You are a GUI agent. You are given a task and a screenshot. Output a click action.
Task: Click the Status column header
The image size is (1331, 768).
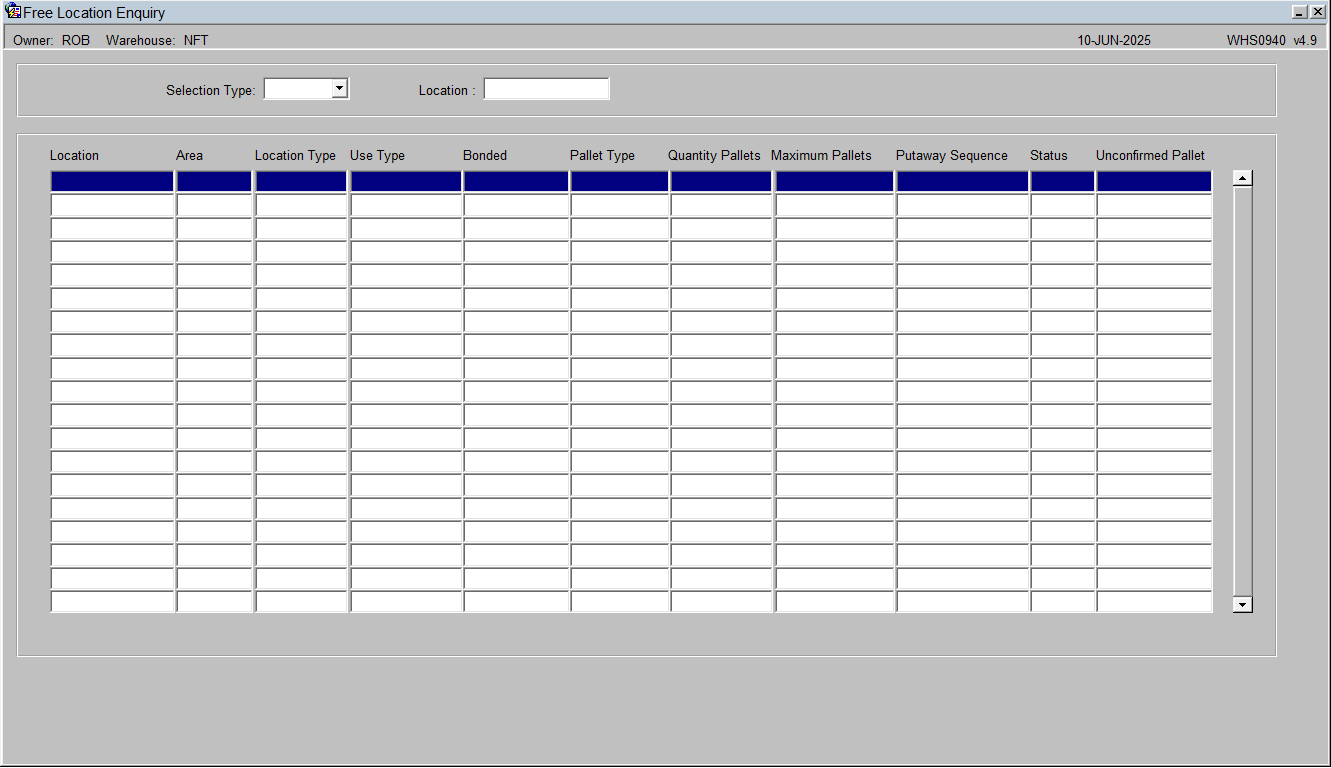[1049, 156]
